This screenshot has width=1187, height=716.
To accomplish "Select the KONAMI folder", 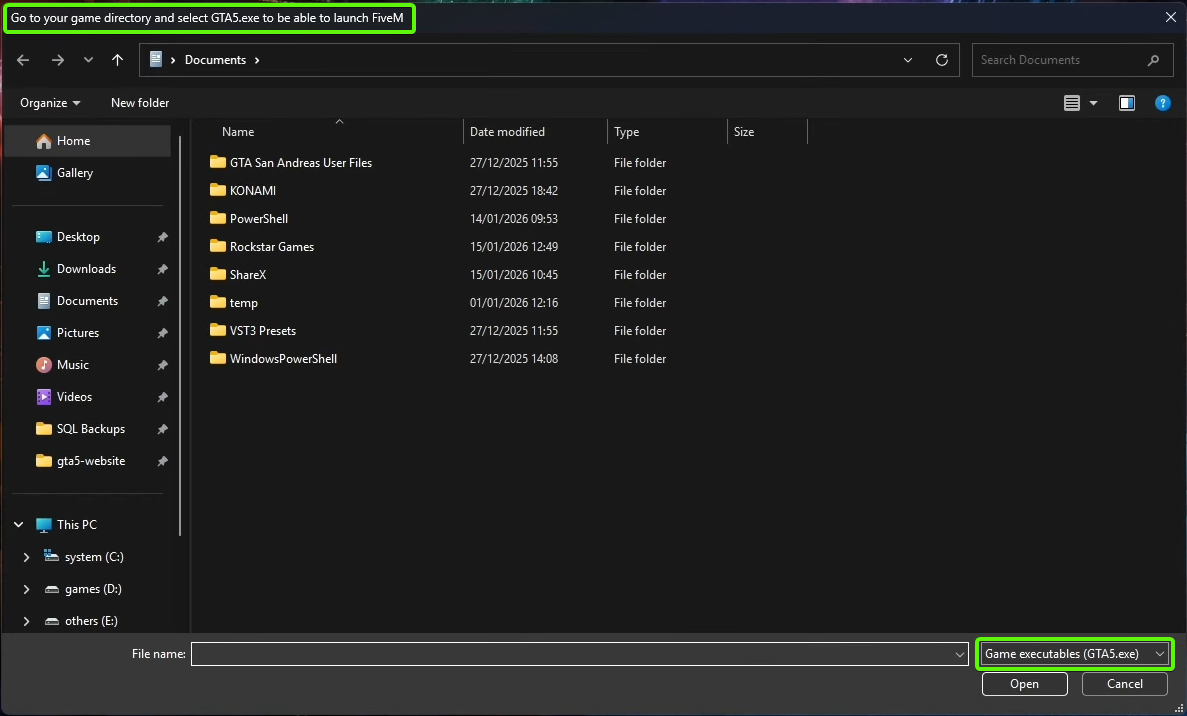I will (x=253, y=191).
